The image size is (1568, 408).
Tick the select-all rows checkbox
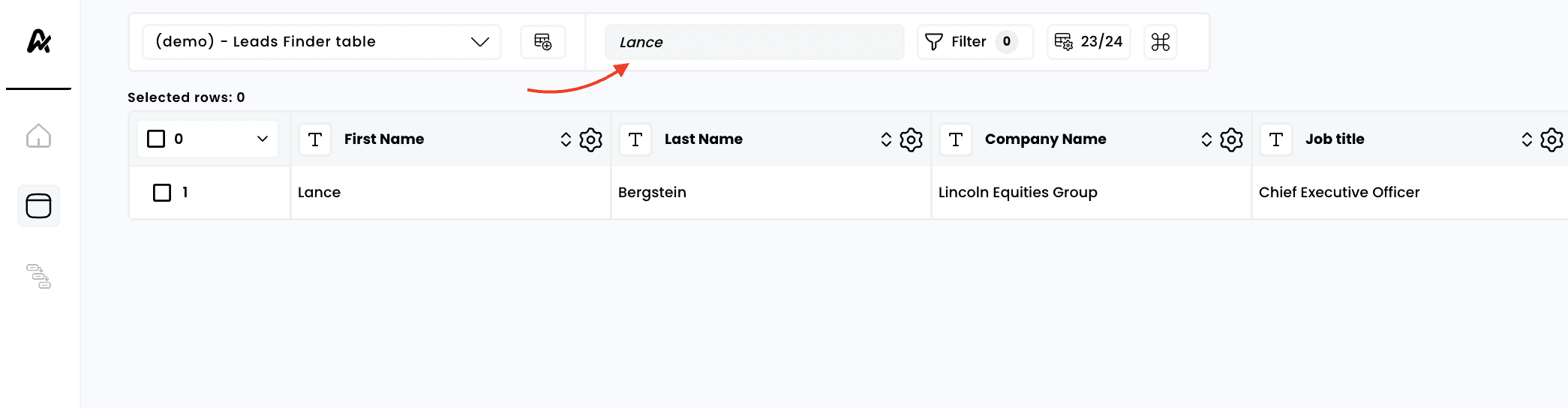[x=156, y=139]
